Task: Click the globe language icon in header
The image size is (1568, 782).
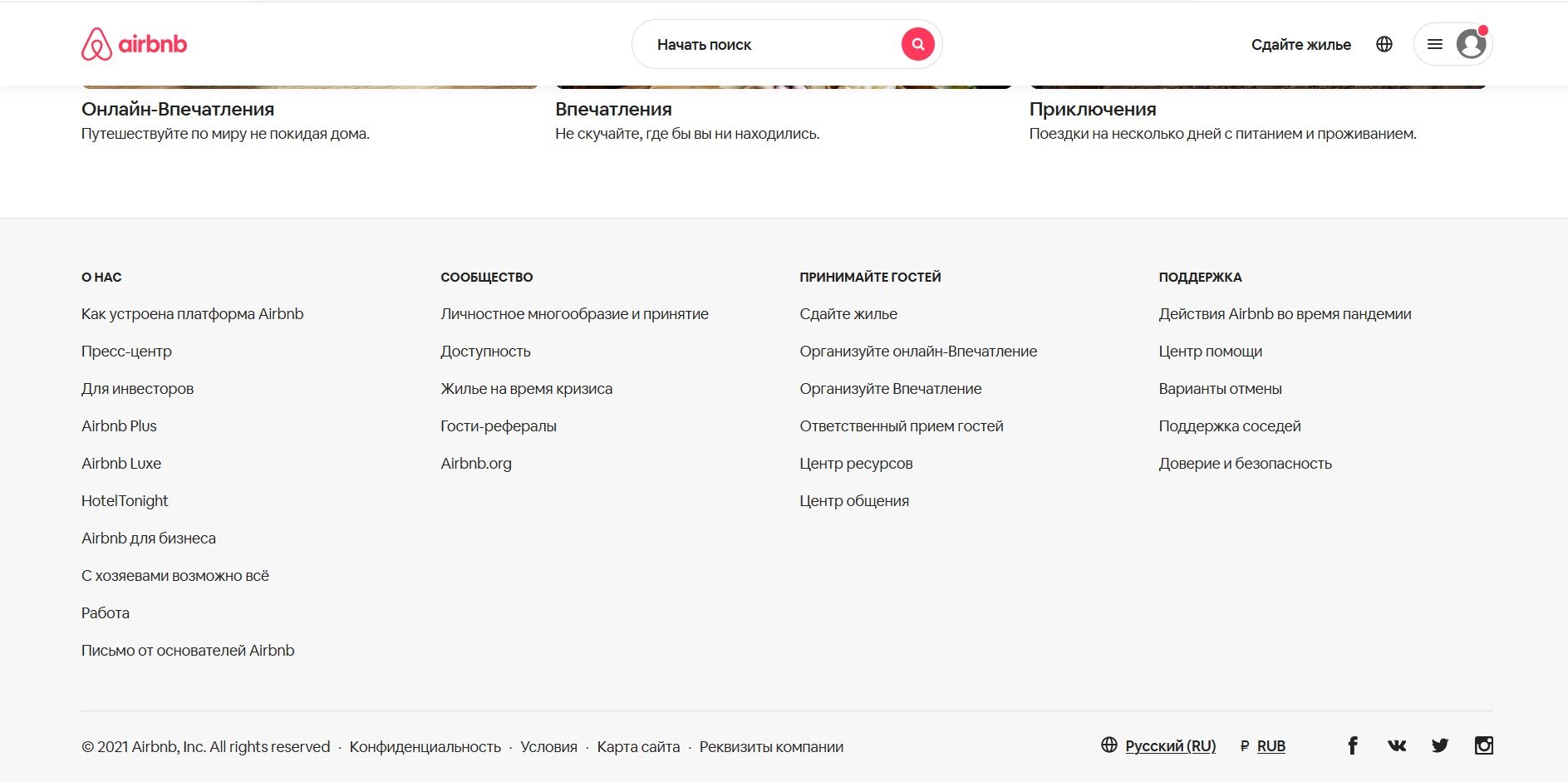Action: (x=1384, y=44)
